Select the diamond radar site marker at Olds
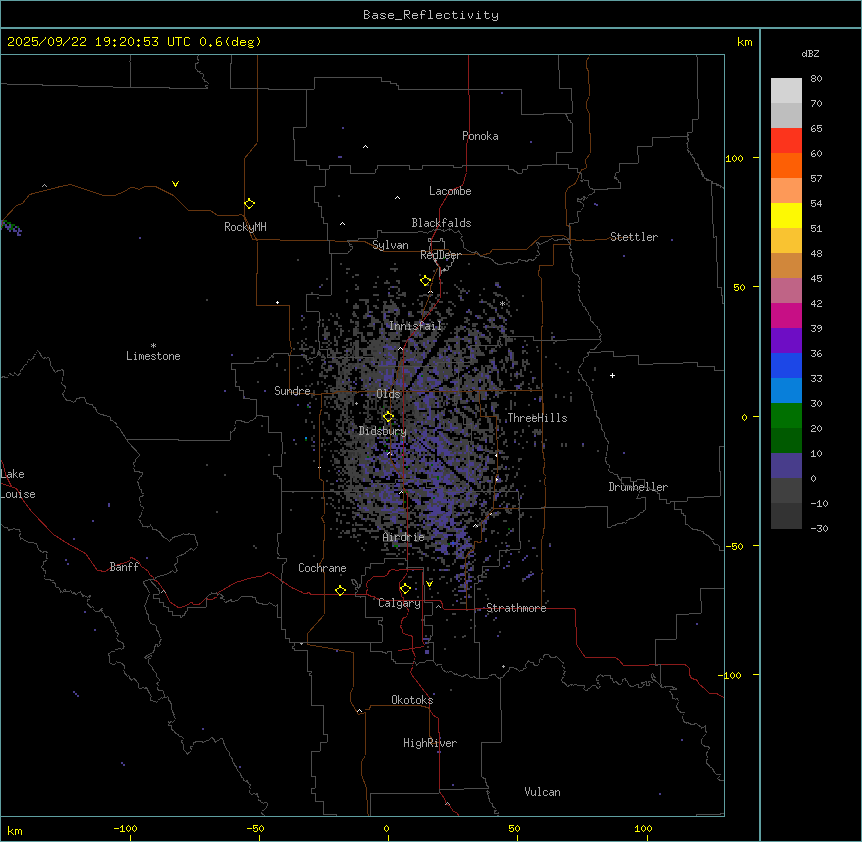This screenshot has height=842, width=862. [x=388, y=417]
